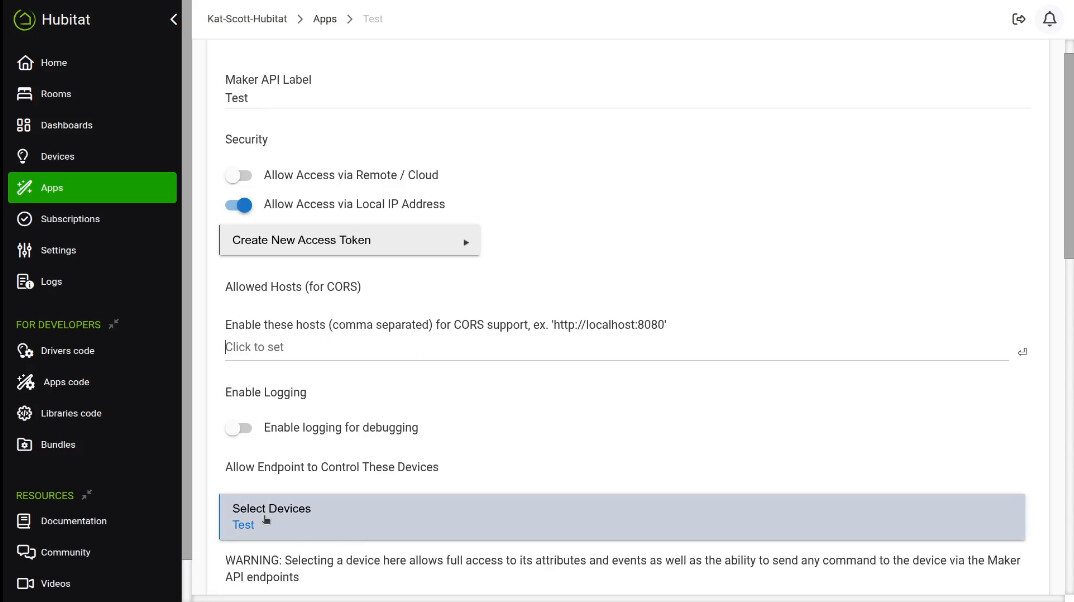
Task: Click the Logs icon in the sidebar
Action: click(x=25, y=282)
